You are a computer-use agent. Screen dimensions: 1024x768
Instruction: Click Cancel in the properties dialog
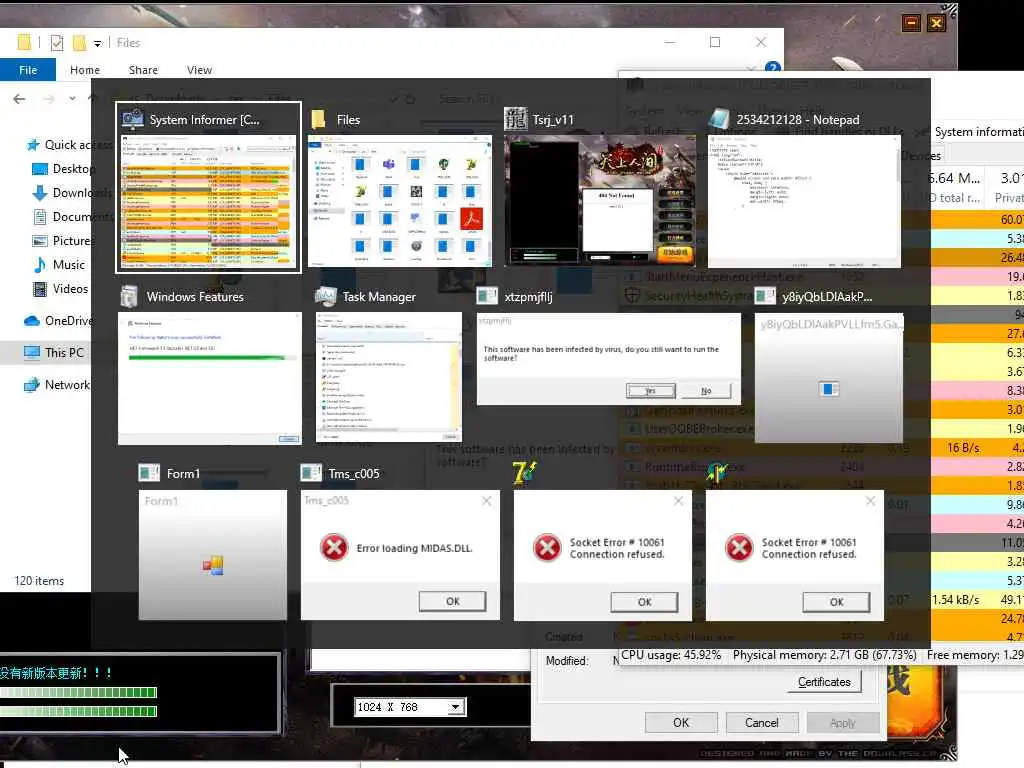coord(761,723)
